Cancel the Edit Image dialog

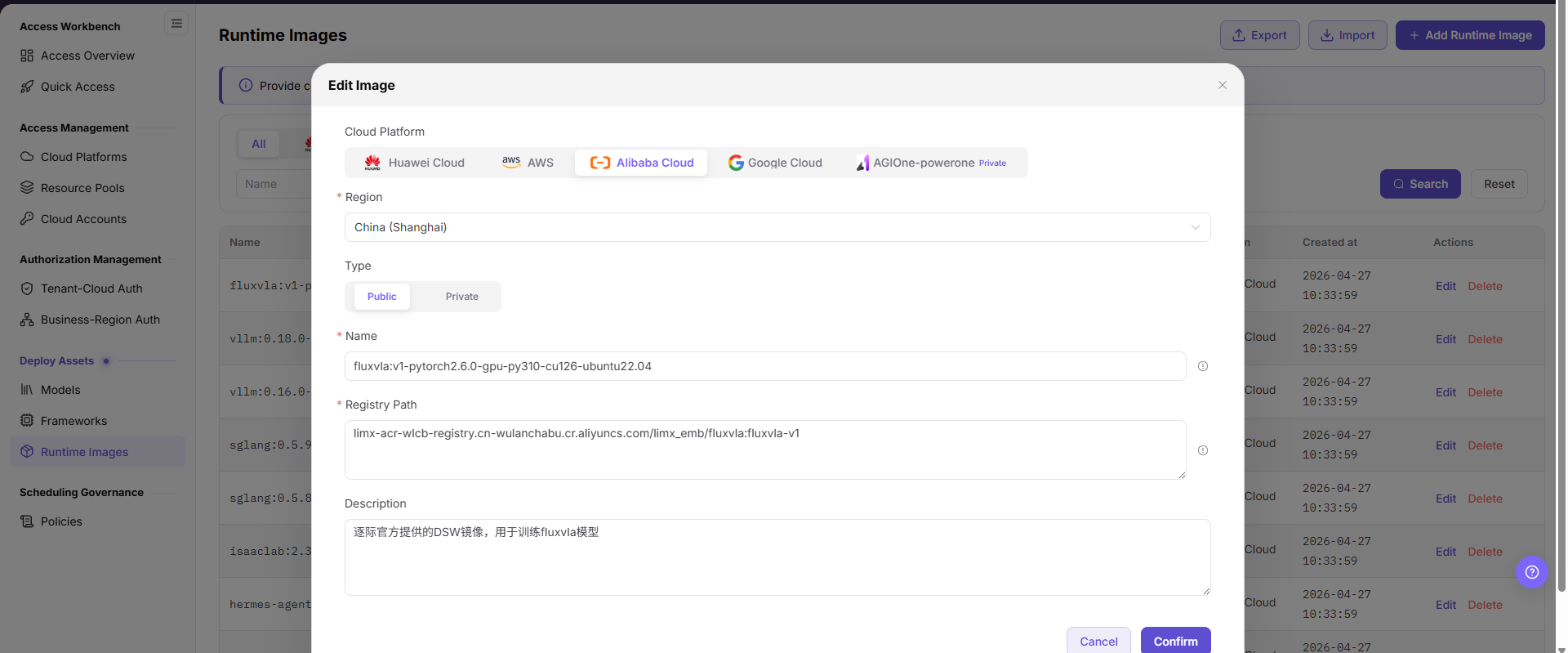point(1098,641)
